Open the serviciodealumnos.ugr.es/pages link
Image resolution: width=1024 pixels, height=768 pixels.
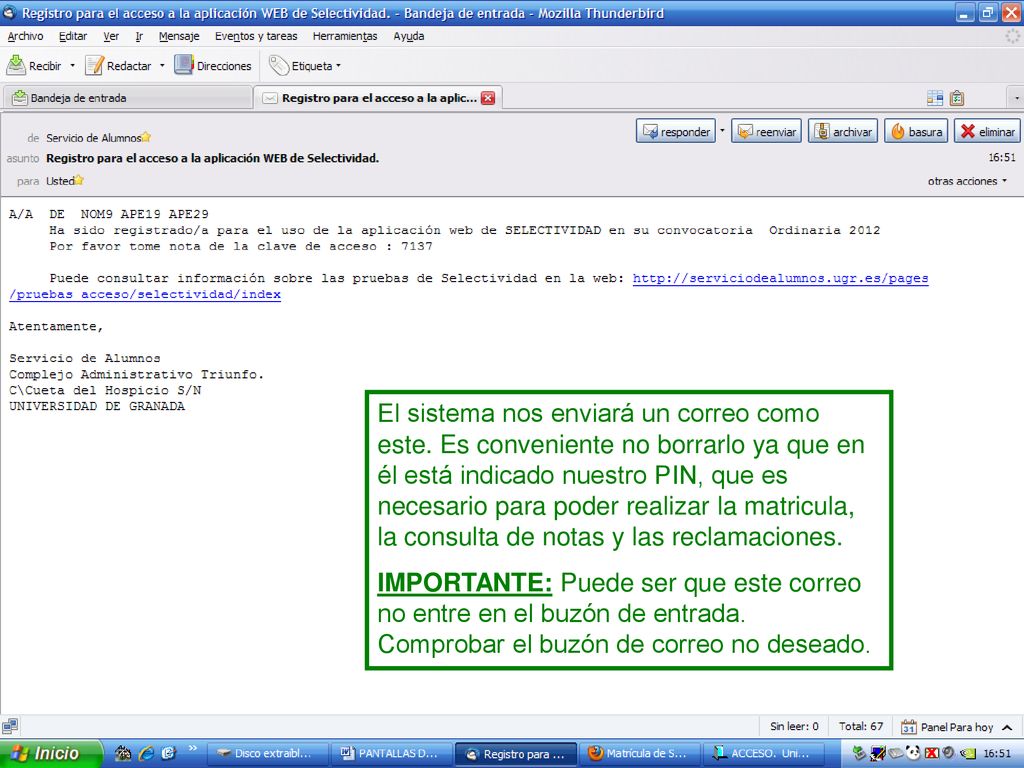pyautogui.click(x=780, y=278)
